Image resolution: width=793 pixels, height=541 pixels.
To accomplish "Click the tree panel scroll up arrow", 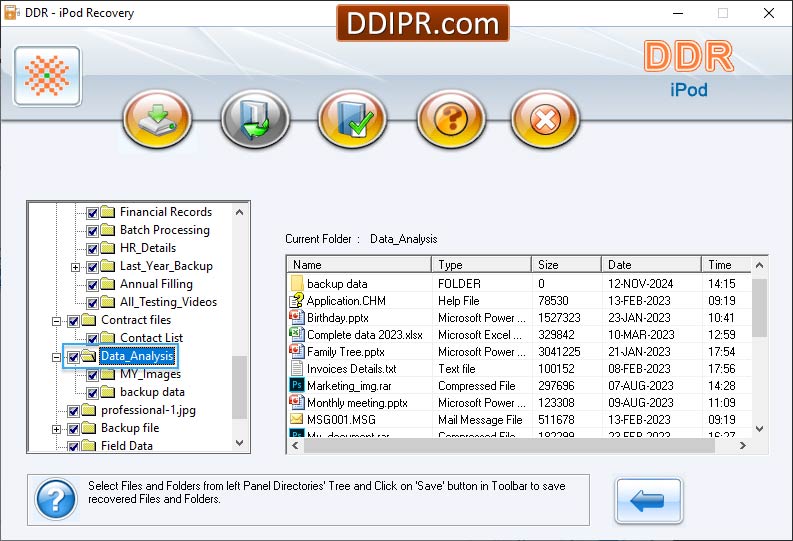I will 240,212.
